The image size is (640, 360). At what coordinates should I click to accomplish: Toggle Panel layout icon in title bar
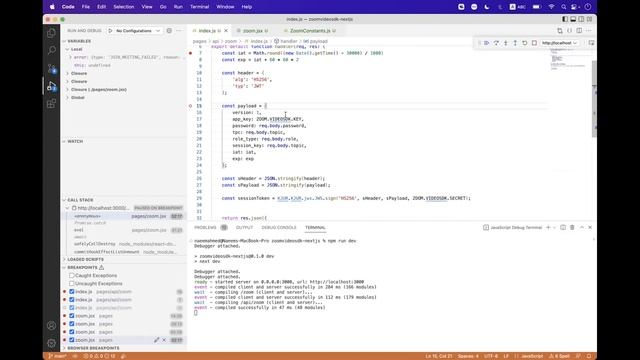click(x=573, y=19)
